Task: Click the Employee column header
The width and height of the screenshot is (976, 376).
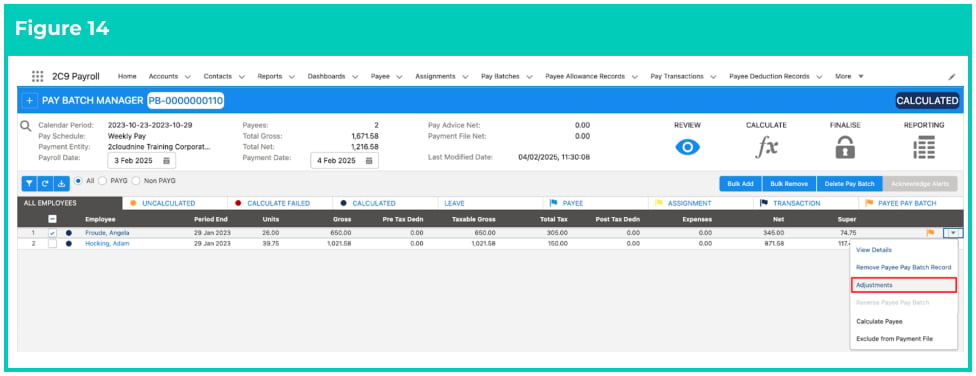Action: click(100, 219)
